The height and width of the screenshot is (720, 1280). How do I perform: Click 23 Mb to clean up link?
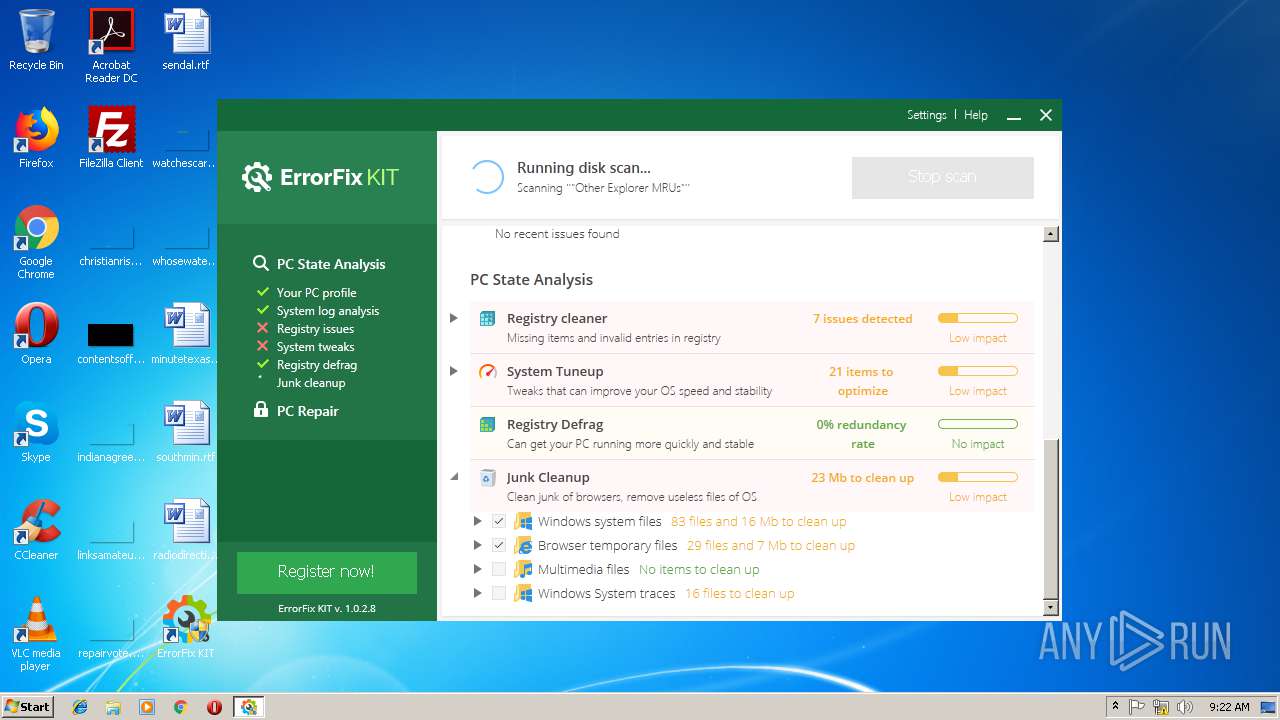tap(862, 478)
